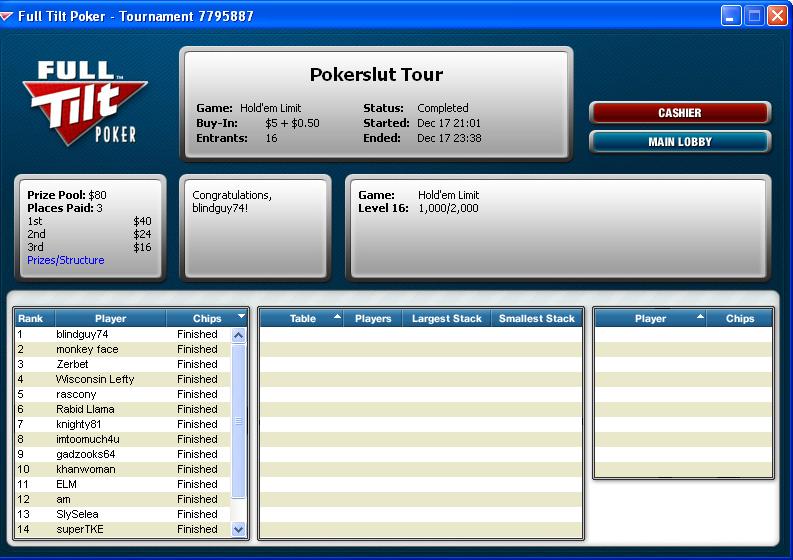Screen dimensions: 793x560
Task: Select player khanwoman row
Action: click(123, 469)
